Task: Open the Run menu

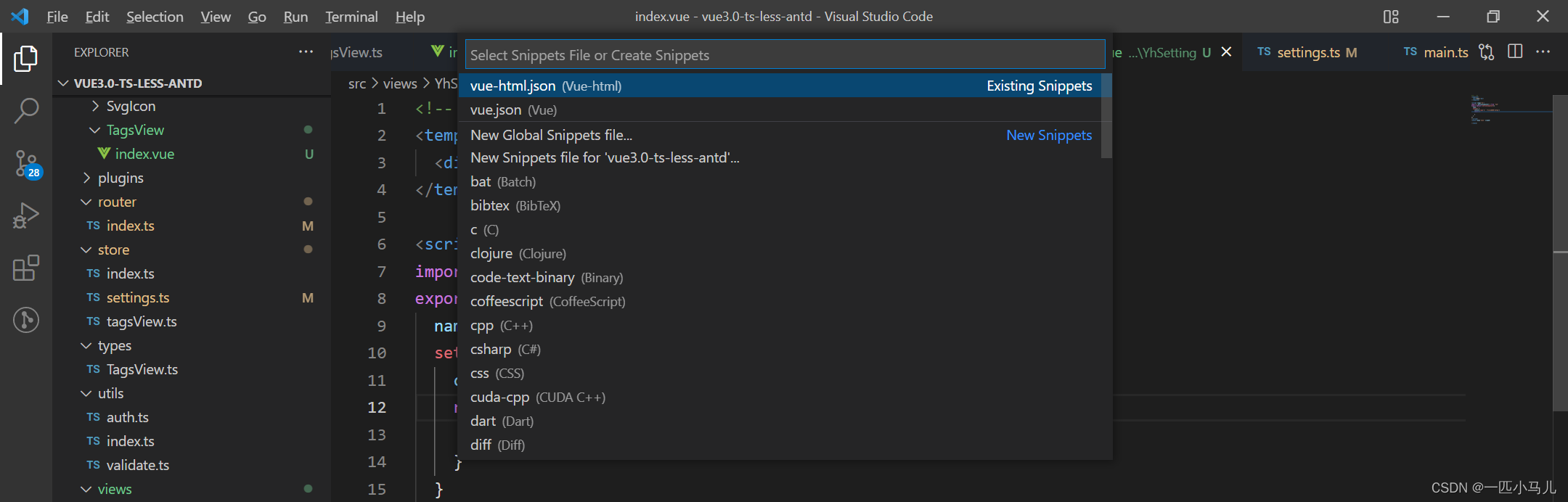Action: tap(295, 17)
